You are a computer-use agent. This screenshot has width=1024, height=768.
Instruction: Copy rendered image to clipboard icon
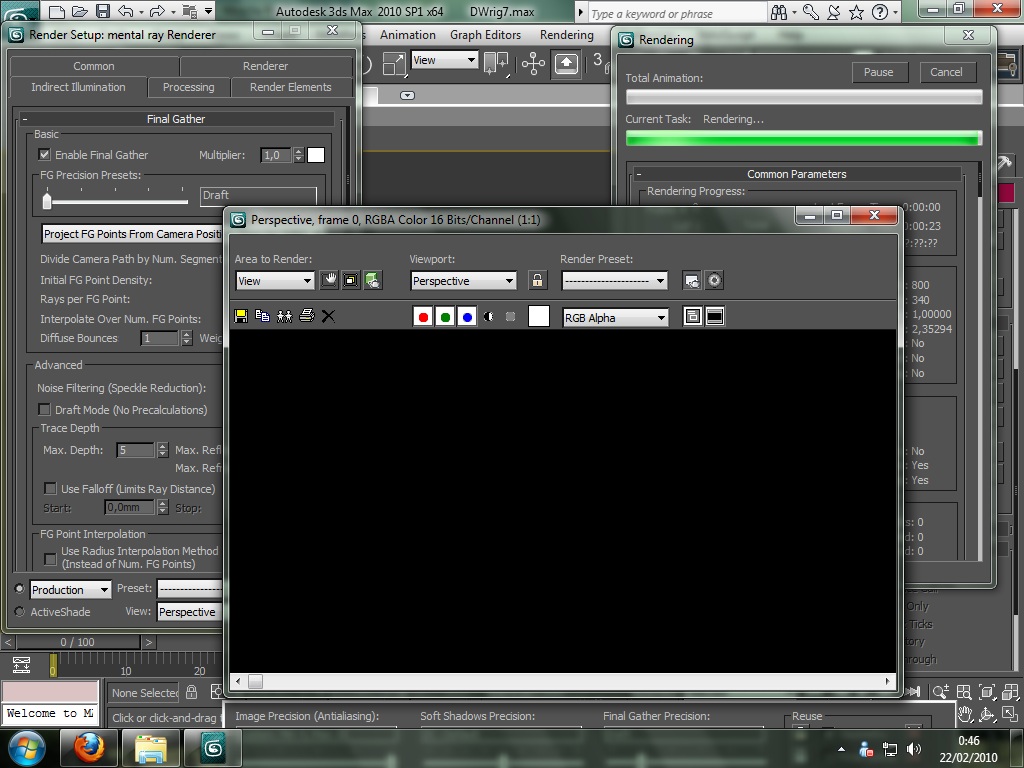pyautogui.click(x=263, y=316)
